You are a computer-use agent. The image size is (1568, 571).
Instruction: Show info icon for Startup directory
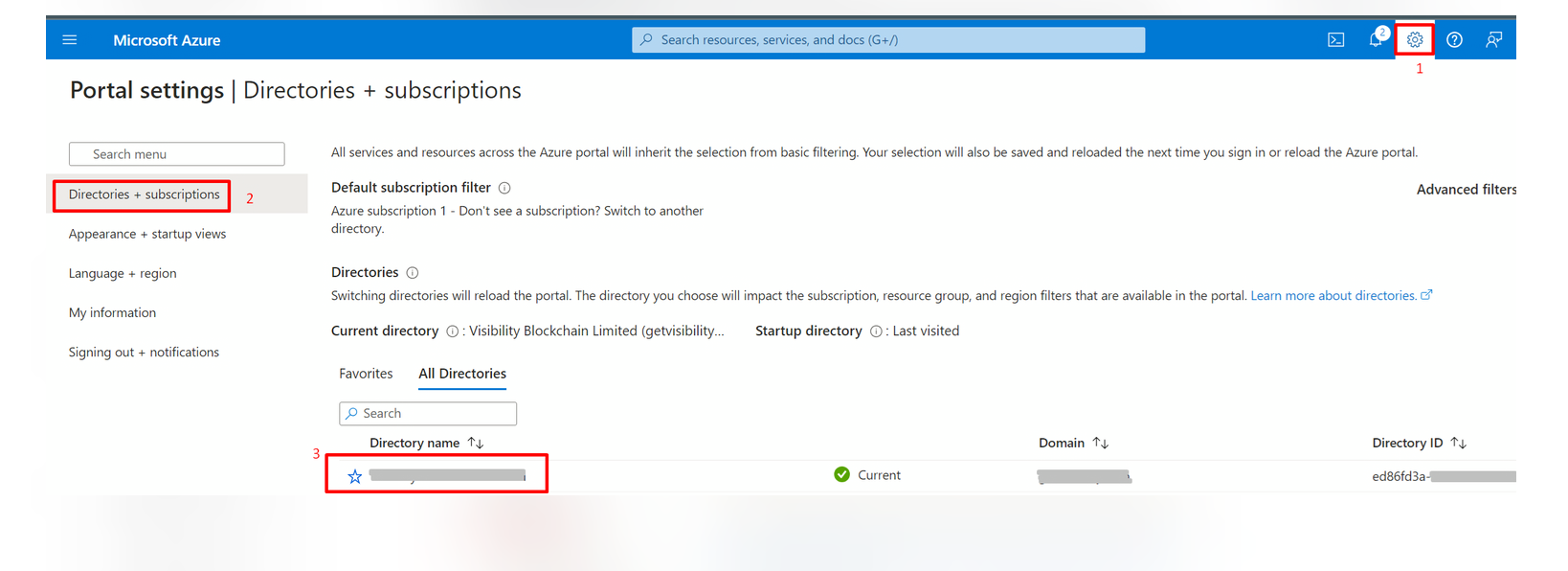(x=876, y=331)
